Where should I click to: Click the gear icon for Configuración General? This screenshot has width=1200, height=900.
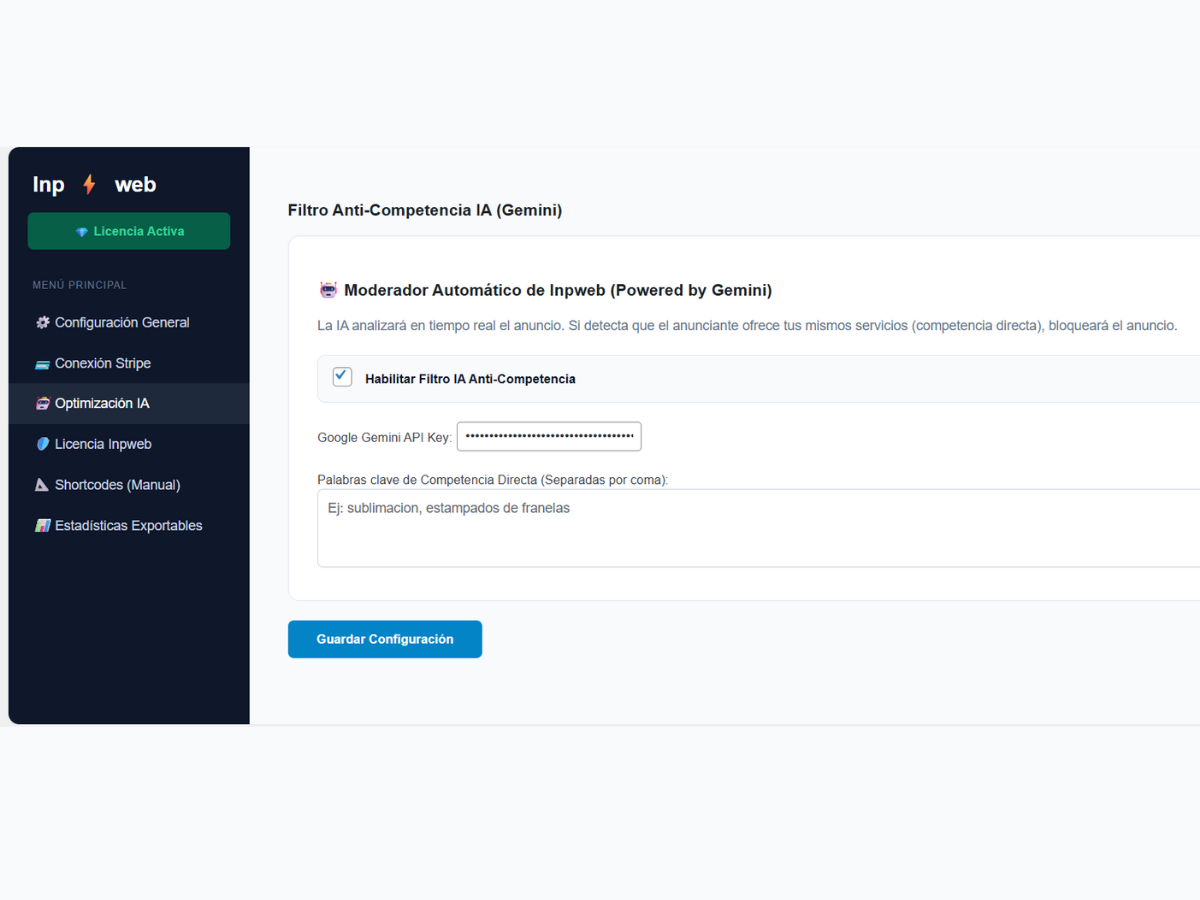[x=41, y=322]
